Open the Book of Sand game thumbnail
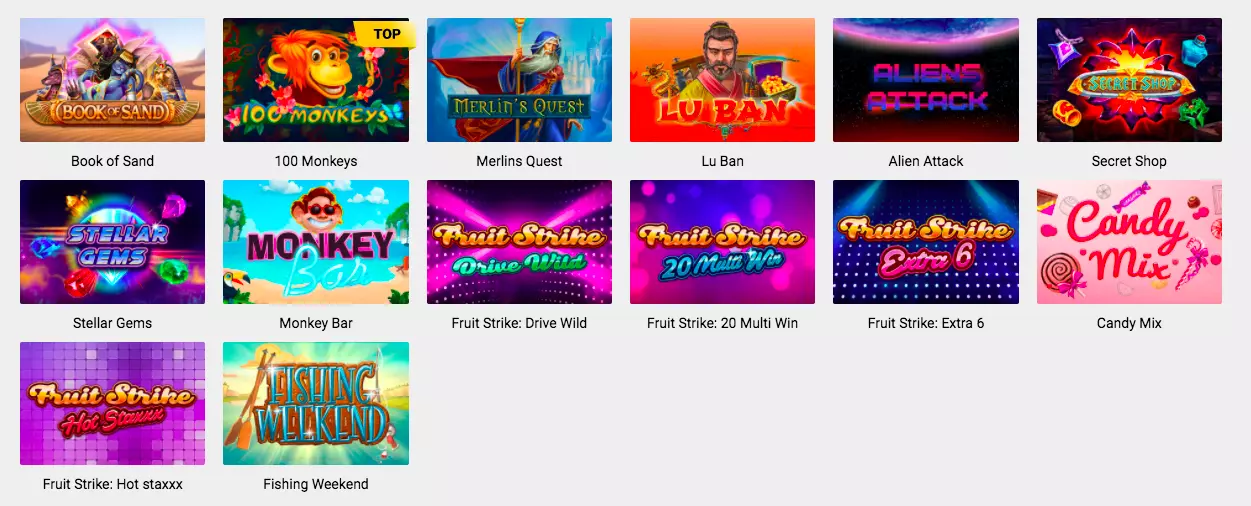 point(112,80)
